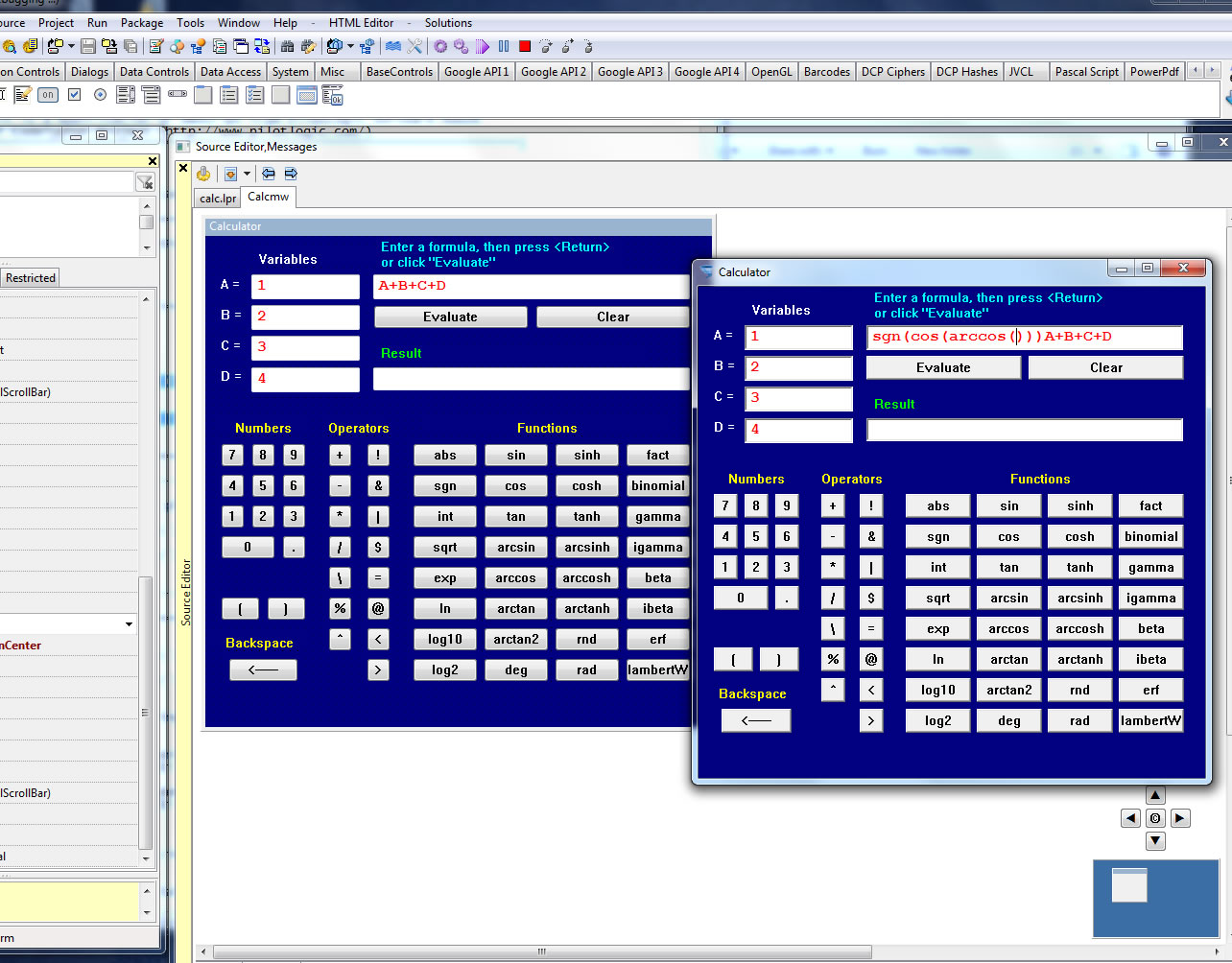Click the form preview thumbnail in navigator
Screen dimensions: 1232x963
coord(1129,884)
